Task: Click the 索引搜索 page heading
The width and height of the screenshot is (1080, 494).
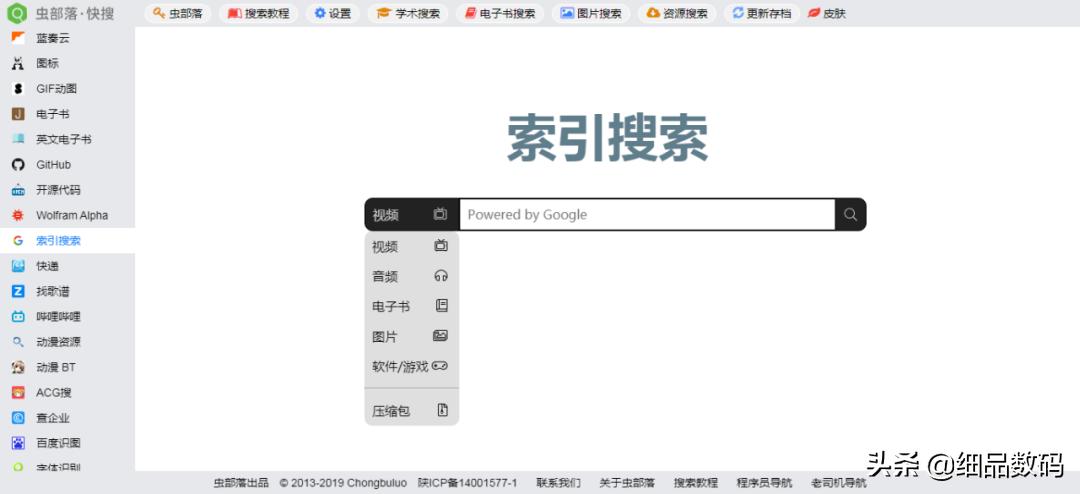Action: tap(608, 138)
